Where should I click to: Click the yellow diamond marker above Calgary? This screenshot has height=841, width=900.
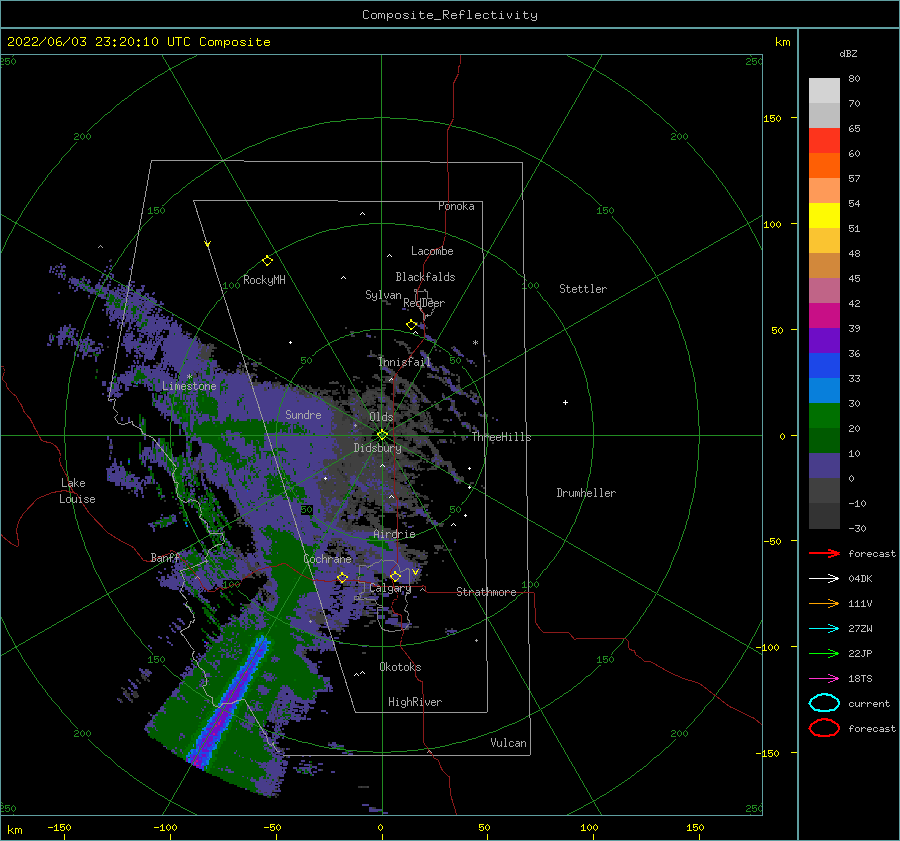(395, 576)
